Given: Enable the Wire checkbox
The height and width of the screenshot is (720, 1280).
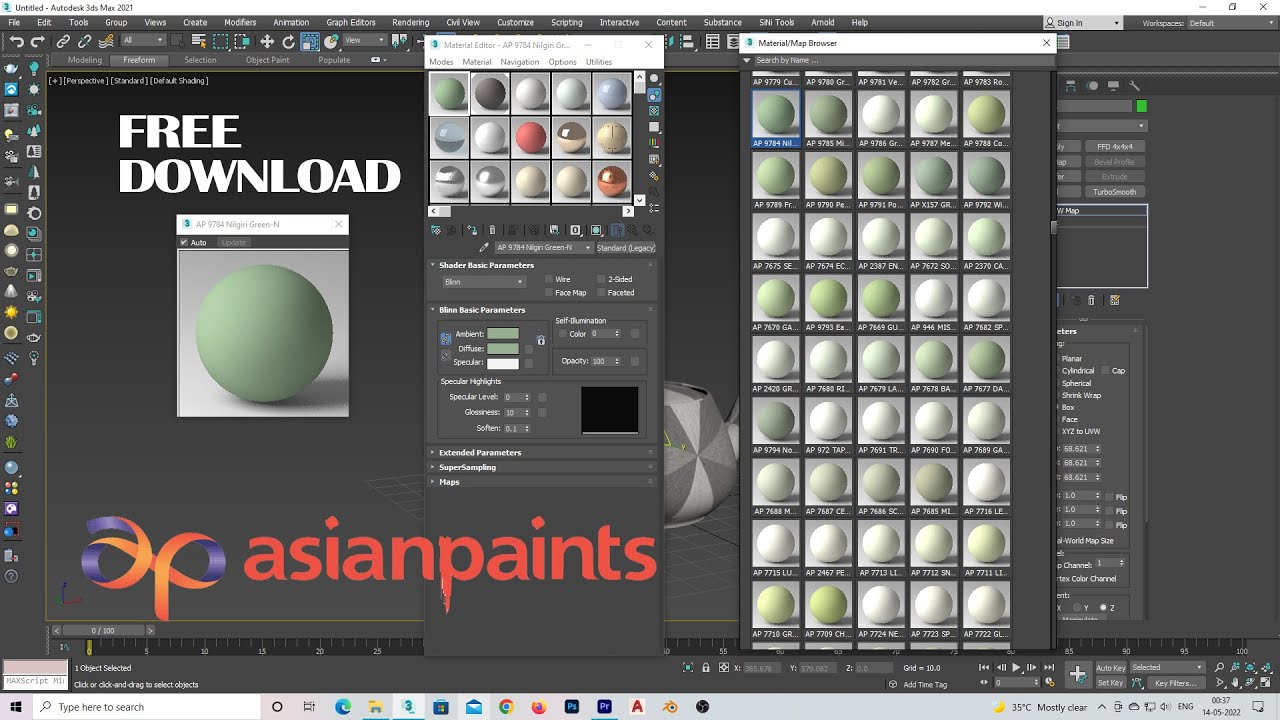Looking at the screenshot, I should point(549,279).
